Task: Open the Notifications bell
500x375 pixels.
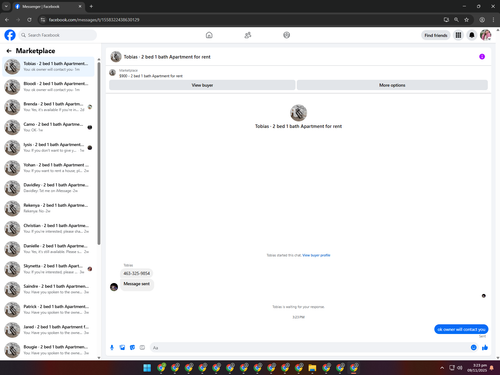Action: pos(472,35)
